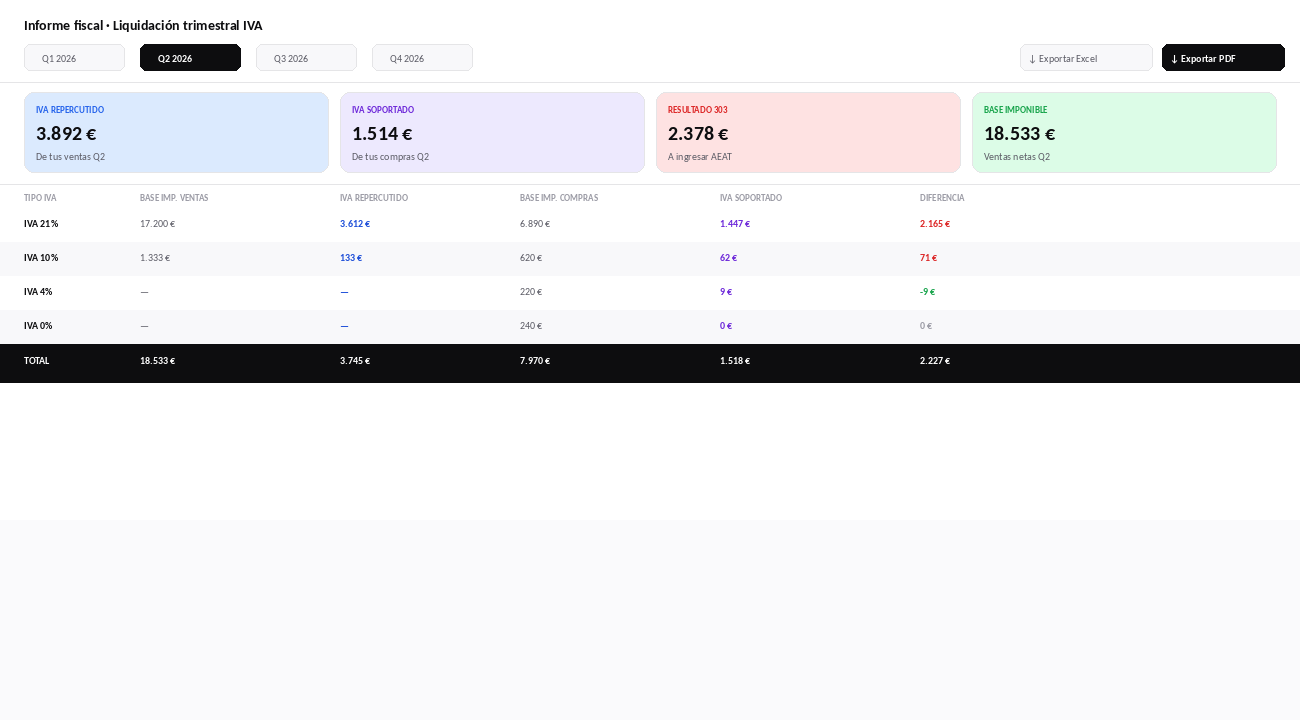Open the Q3 2026 quarter tab
The image size is (1300, 720).
[306, 58]
